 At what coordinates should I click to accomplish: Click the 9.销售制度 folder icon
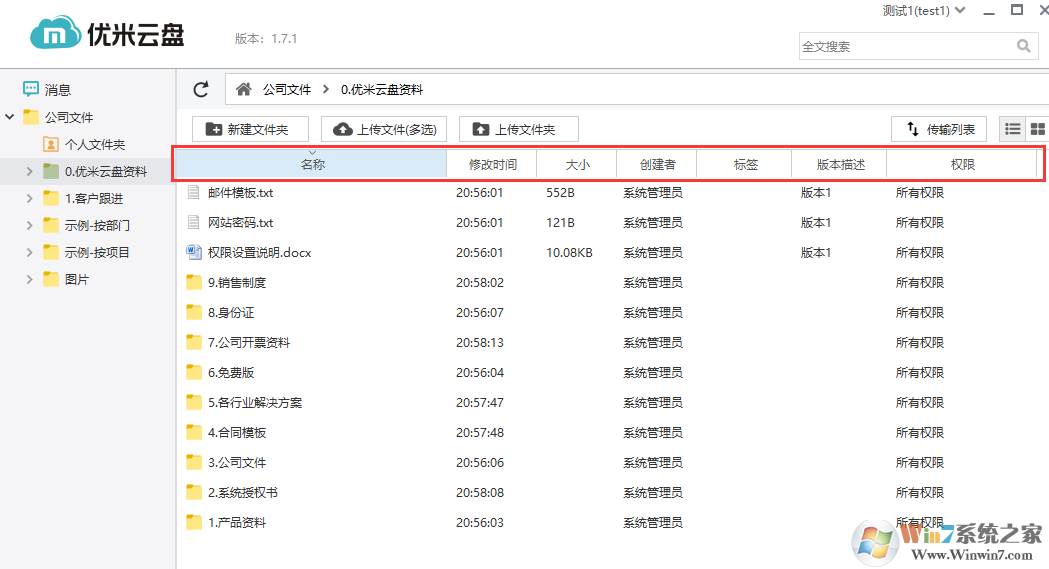click(193, 282)
